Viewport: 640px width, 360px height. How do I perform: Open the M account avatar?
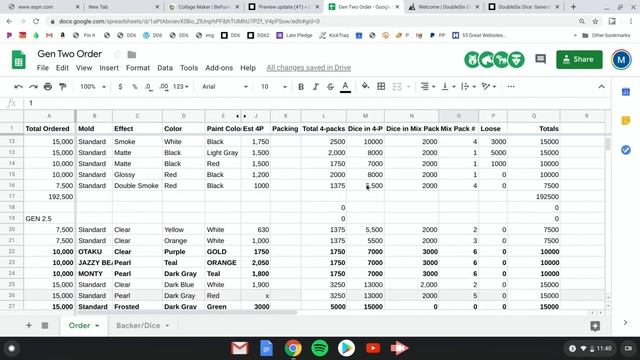point(621,60)
